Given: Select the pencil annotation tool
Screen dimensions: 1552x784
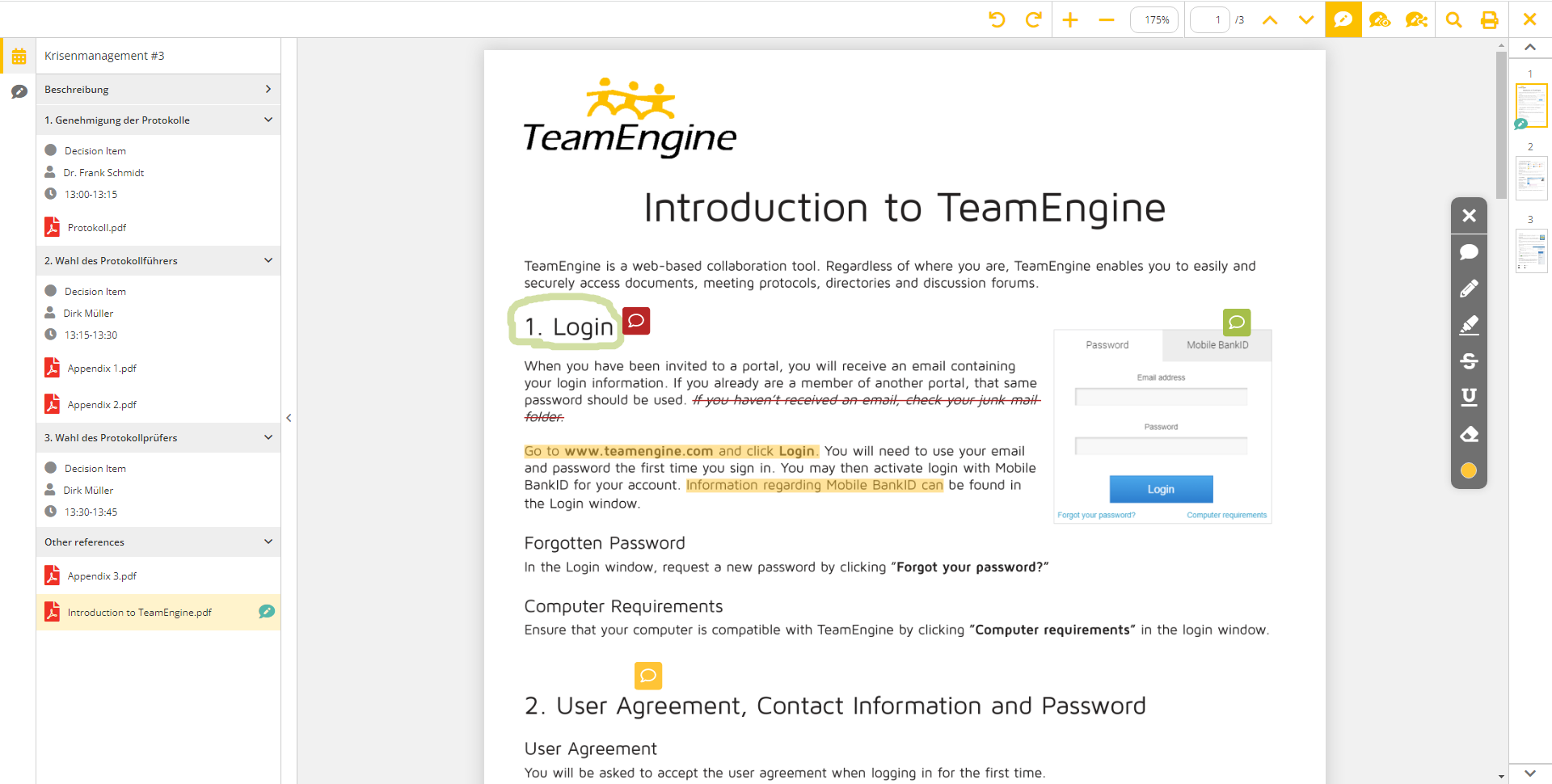Looking at the screenshot, I should [x=1469, y=289].
